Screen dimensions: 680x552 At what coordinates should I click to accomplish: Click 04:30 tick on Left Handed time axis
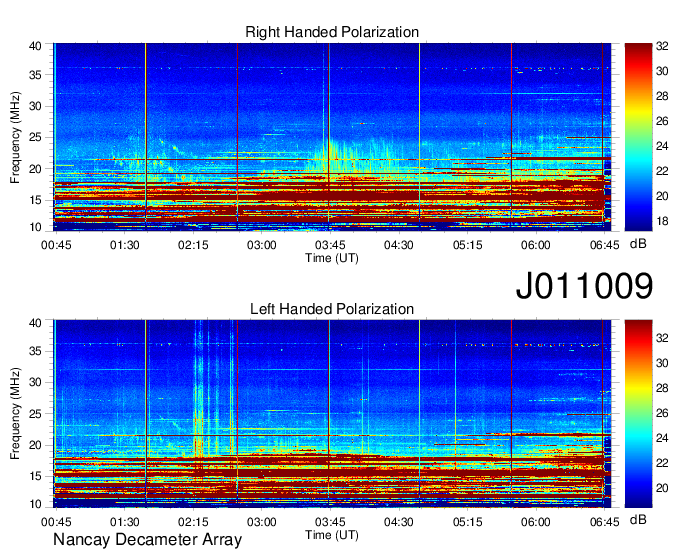click(x=399, y=522)
